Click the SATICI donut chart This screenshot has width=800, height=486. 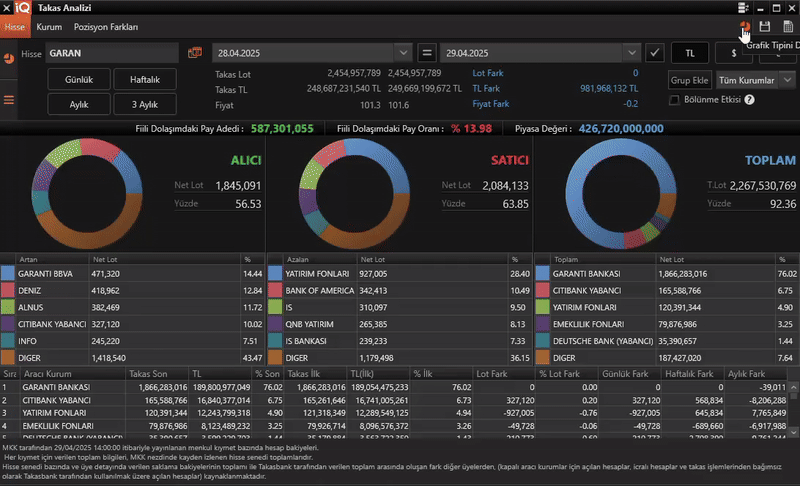pyautogui.click(x=354, y=193)
